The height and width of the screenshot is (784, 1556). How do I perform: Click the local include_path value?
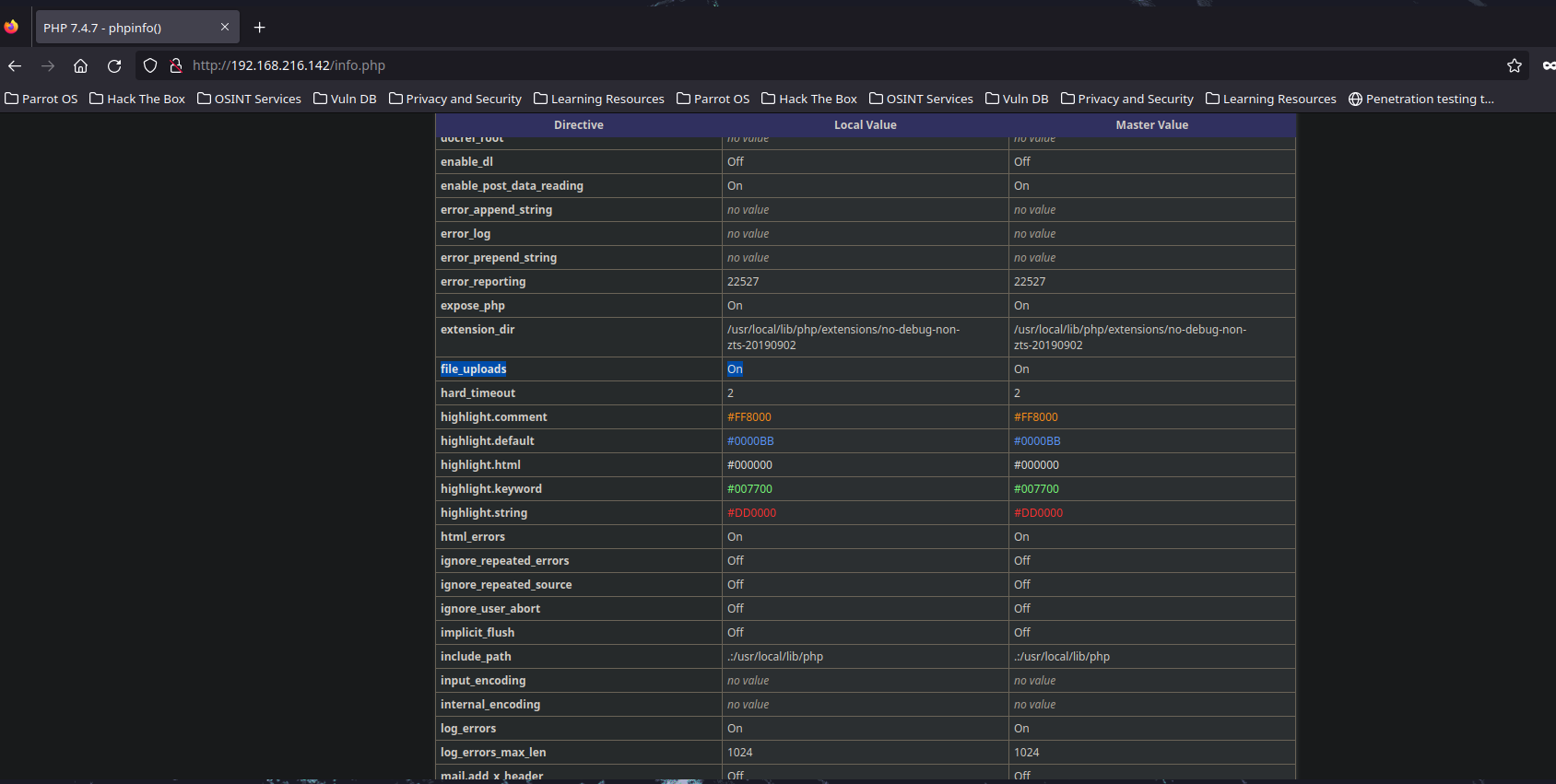[x=775, y=657]
